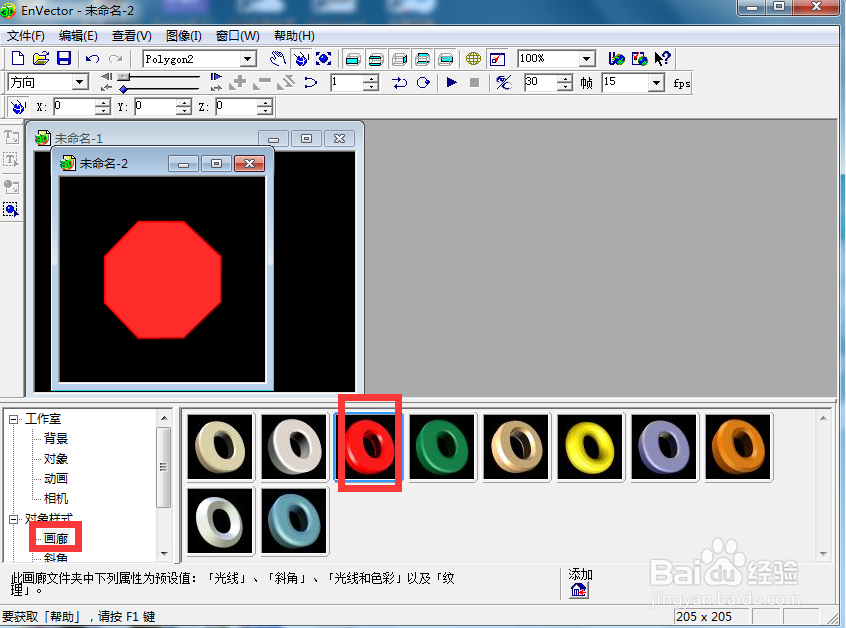The width and height of the screenshot is (846, 628).
Task: Select the Rotate Object tool in main toolbar
Action: point(301,58)
